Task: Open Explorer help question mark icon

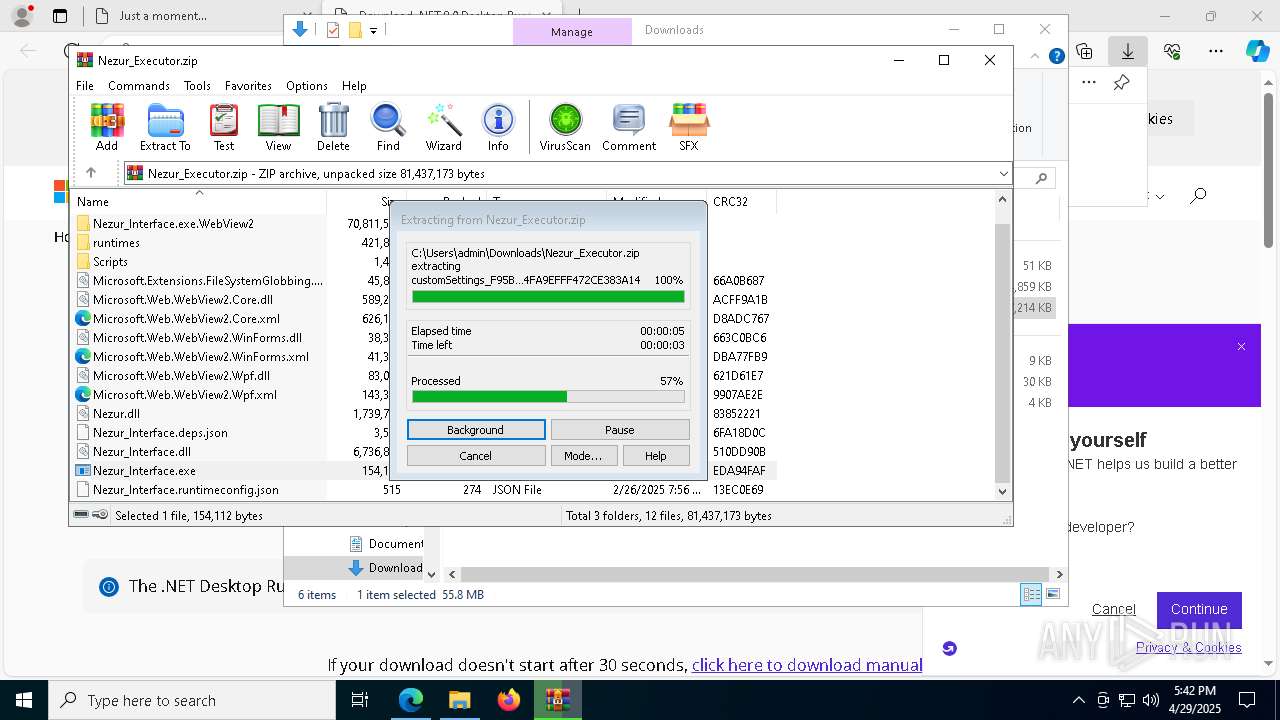Action: point(1056,56)
